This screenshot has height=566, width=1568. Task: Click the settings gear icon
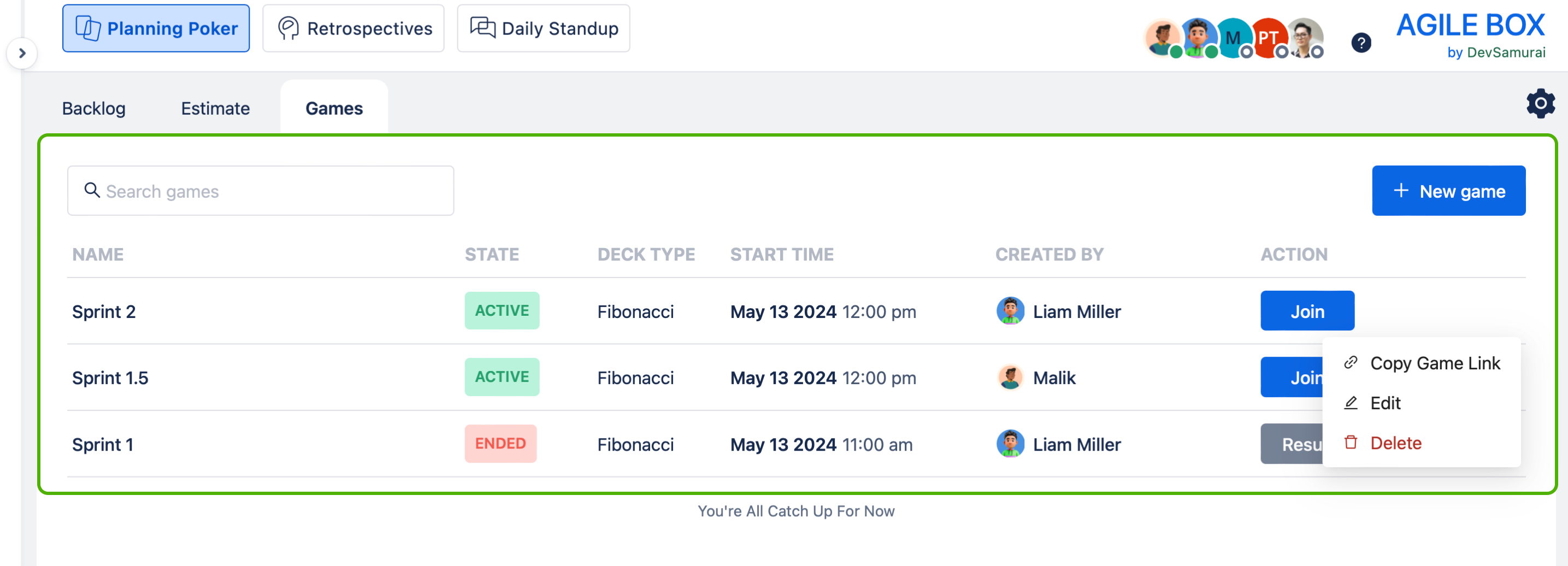click(x=1540, y=103)
